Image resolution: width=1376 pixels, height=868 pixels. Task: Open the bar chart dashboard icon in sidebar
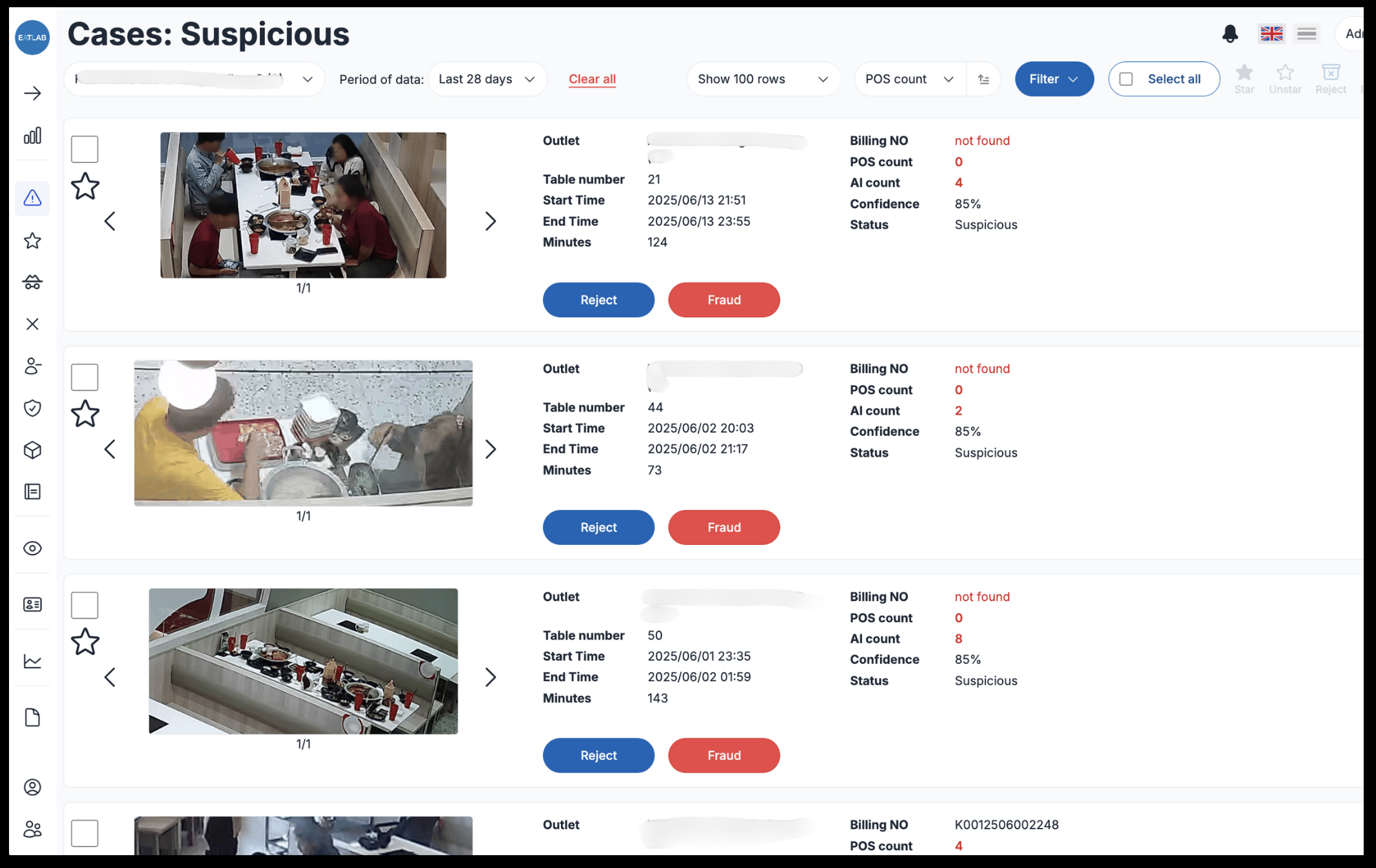[32, 135]
